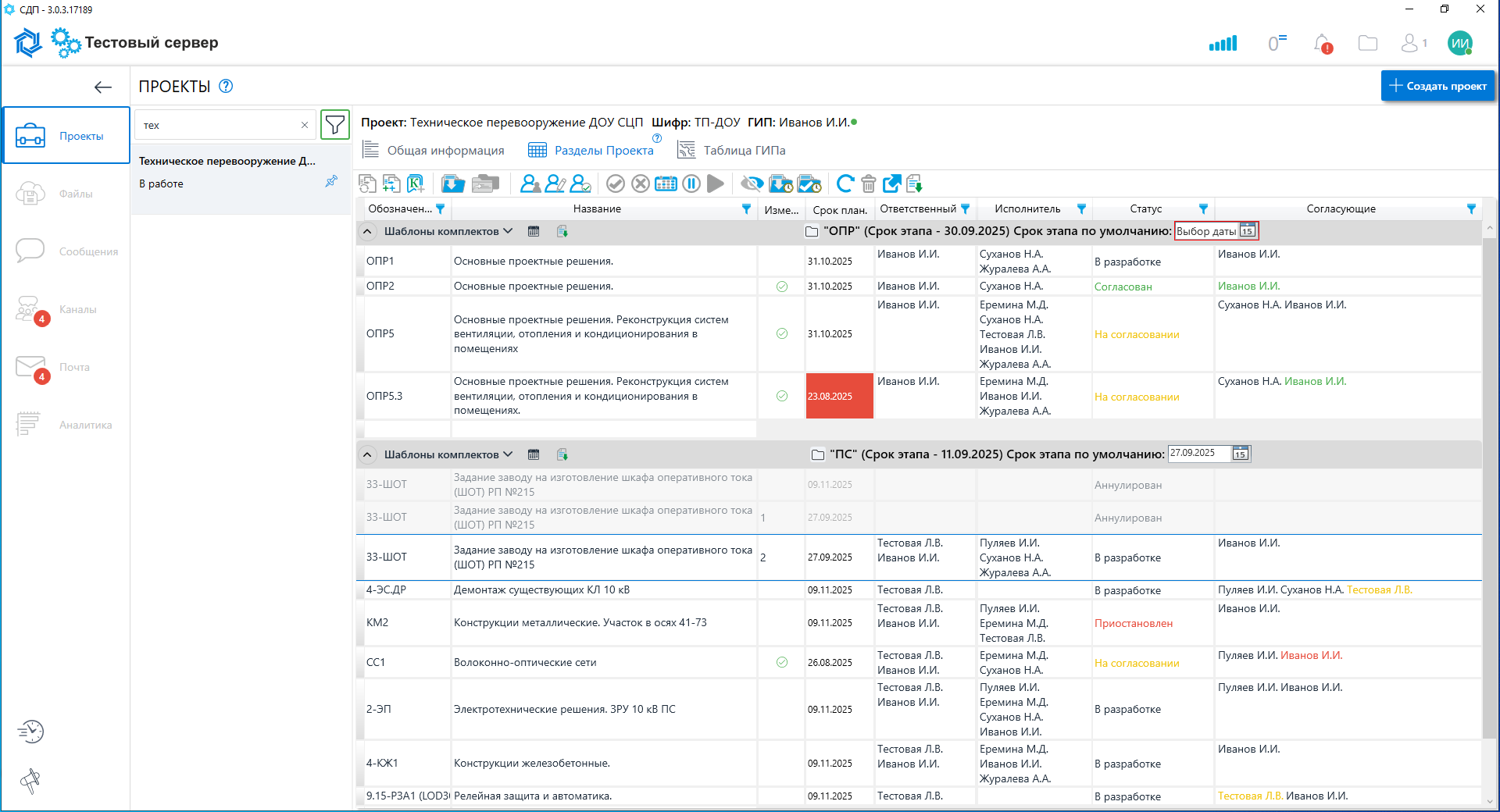
Task: Click the trash delete icon
Action: pyautogui.click(x=868, y=183)
